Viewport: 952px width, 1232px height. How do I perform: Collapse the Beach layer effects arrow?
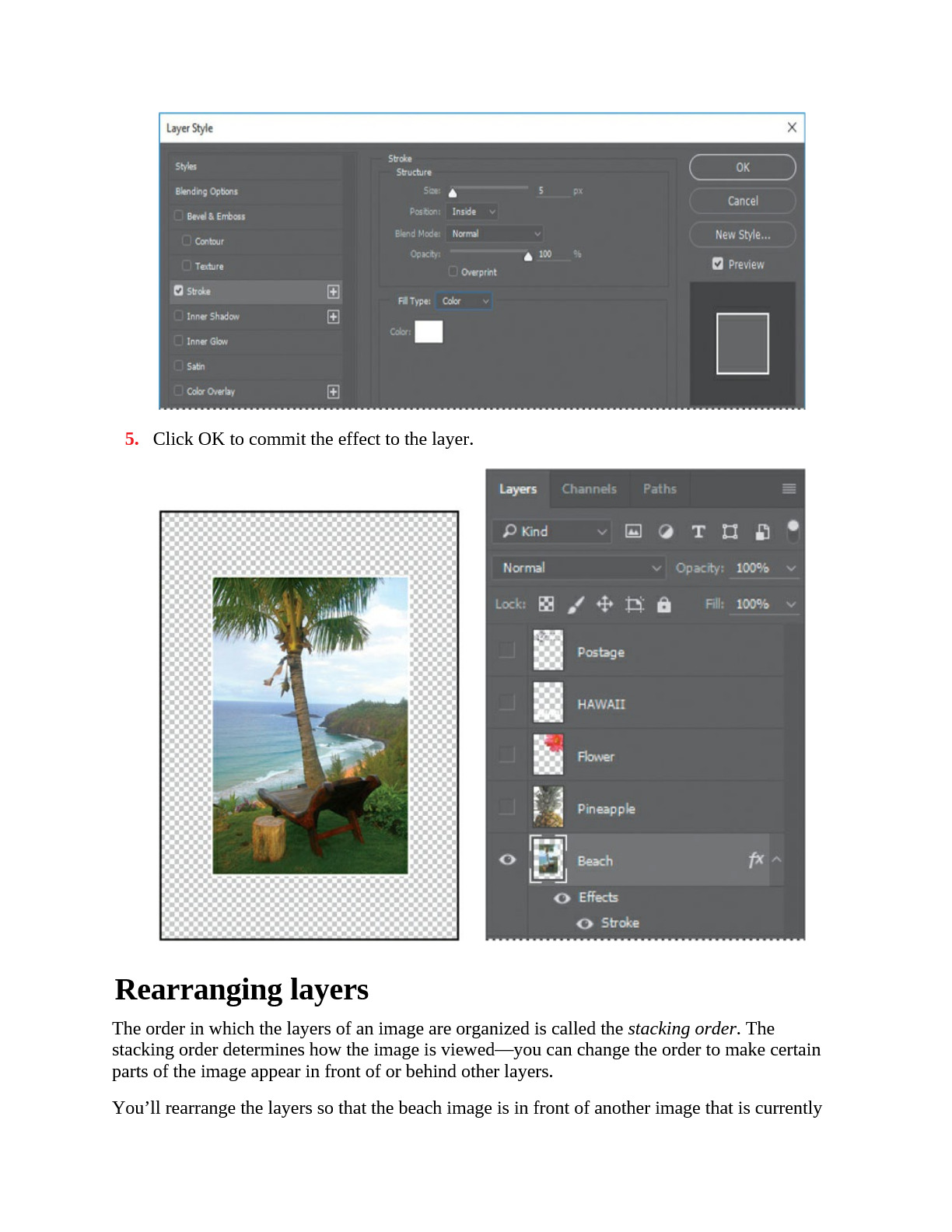click(776, 859)
